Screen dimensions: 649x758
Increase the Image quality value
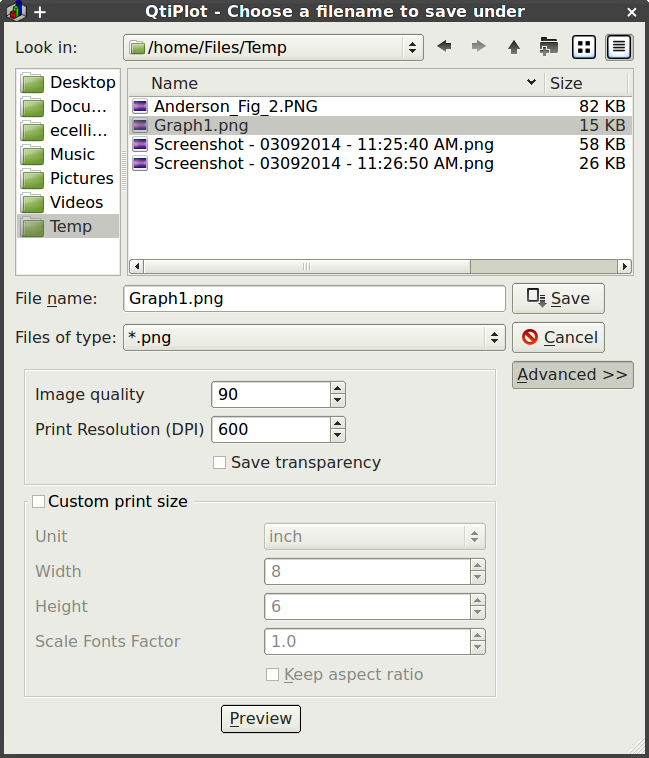338,388
